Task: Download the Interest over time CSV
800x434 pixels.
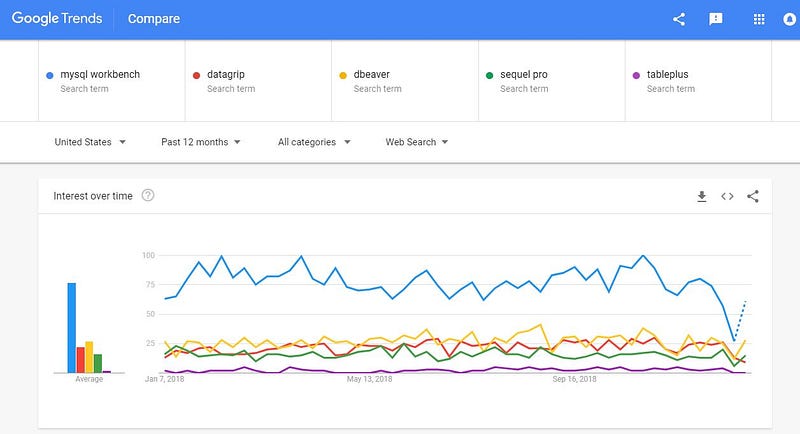Action: coord(702,196)
